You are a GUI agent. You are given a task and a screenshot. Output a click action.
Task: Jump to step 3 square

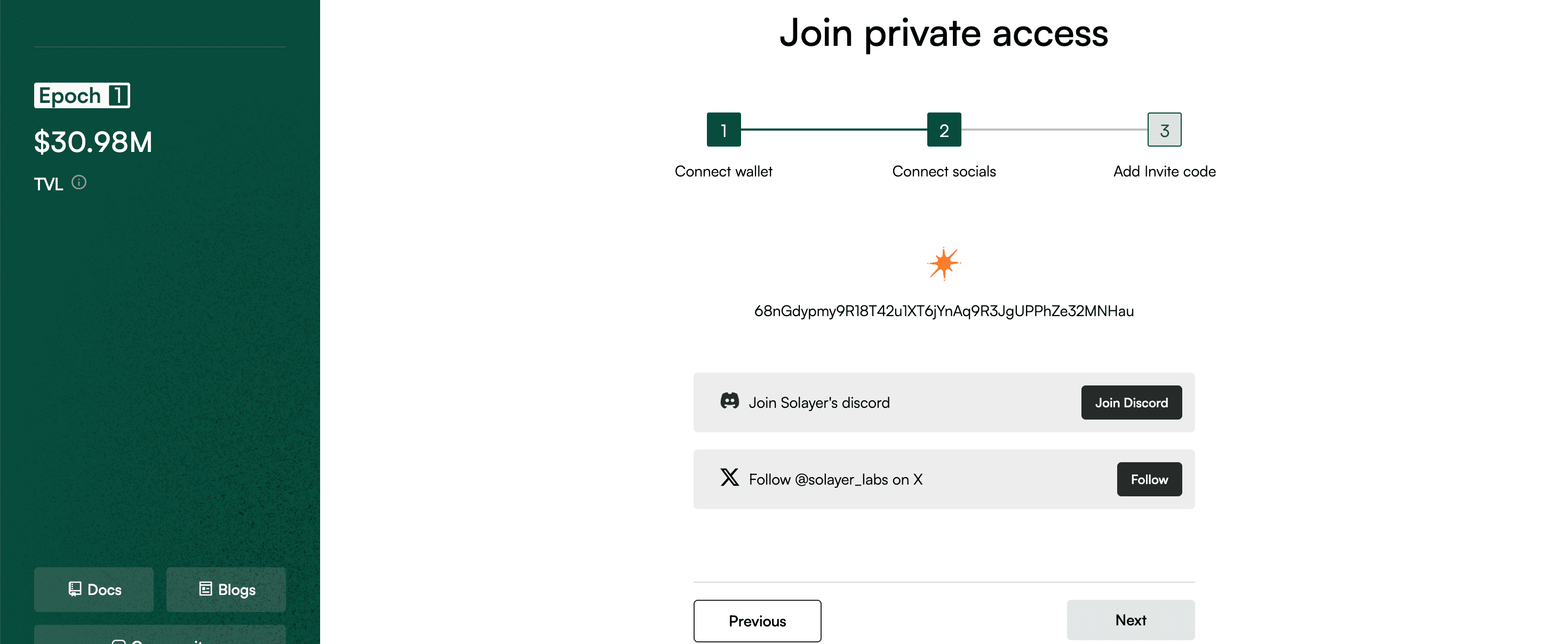tap(1164, 130)
